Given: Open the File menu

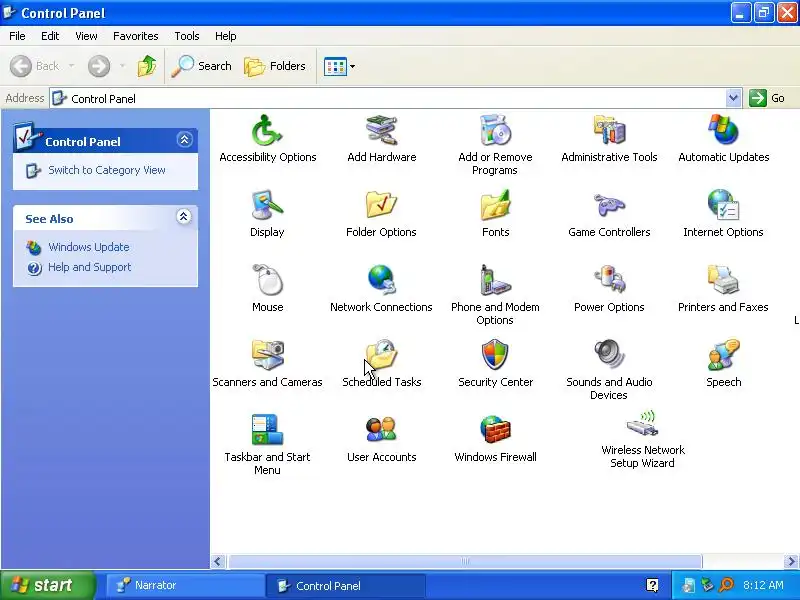Looking at the screenshot, I should click(17, 36).
